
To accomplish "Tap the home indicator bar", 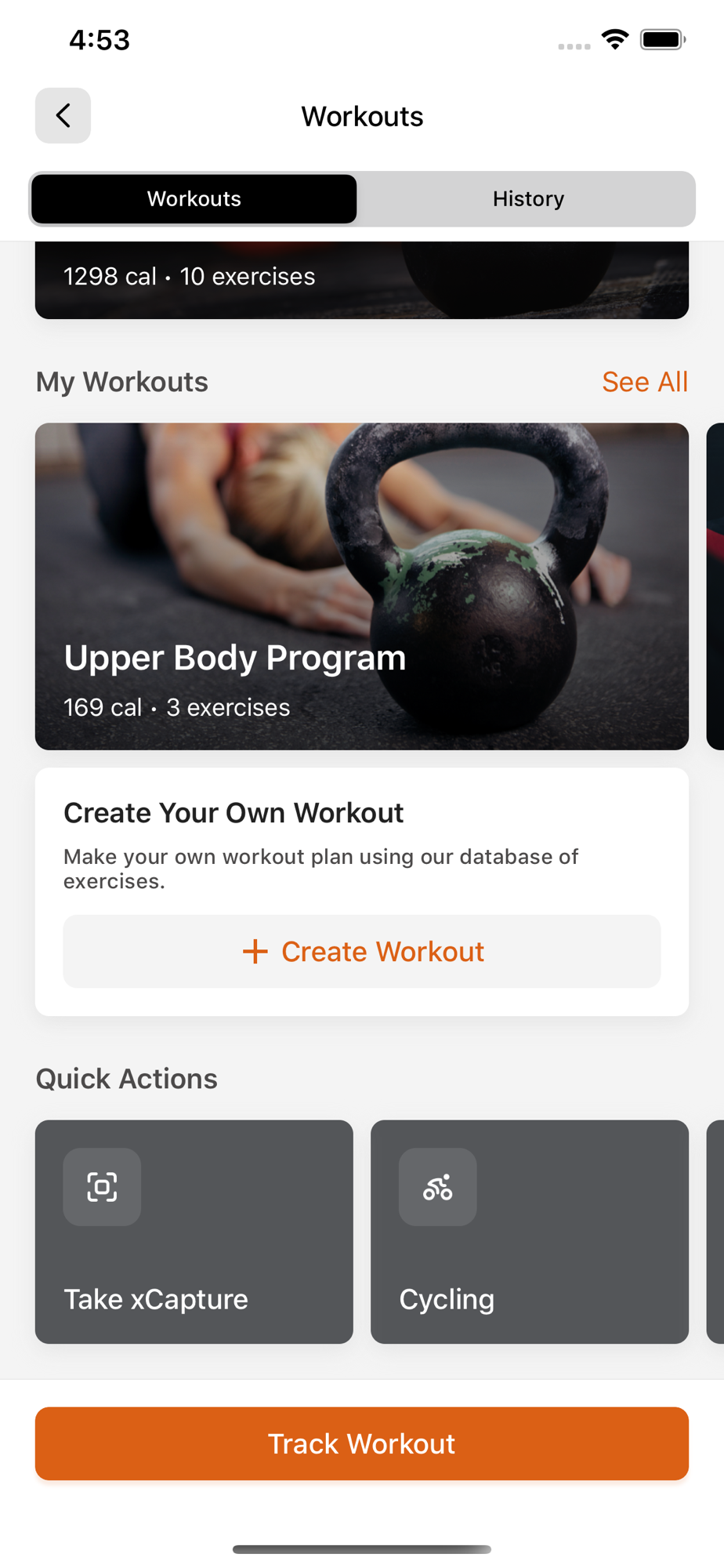I will [362, 1549].
